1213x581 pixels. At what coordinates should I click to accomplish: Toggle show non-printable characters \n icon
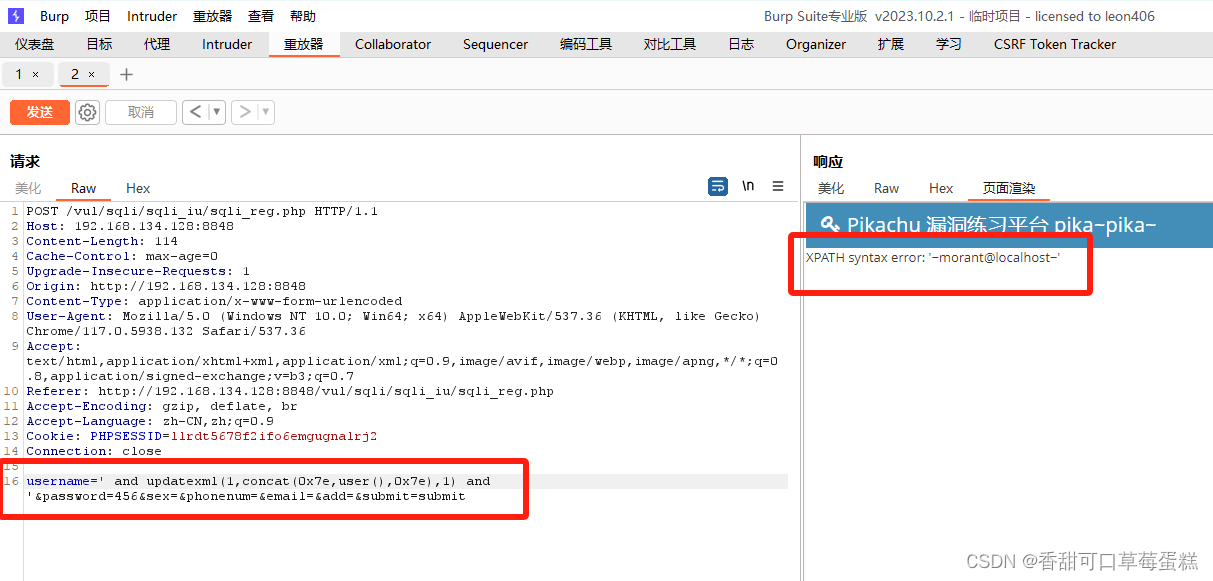tap(748, 187)
